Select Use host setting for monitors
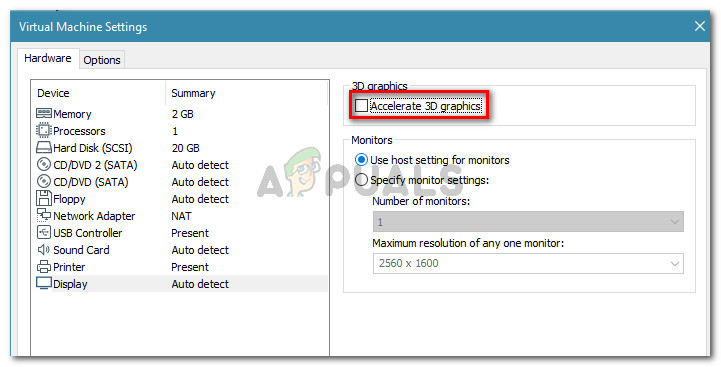 pyautogui.click(x=361, y=160)
